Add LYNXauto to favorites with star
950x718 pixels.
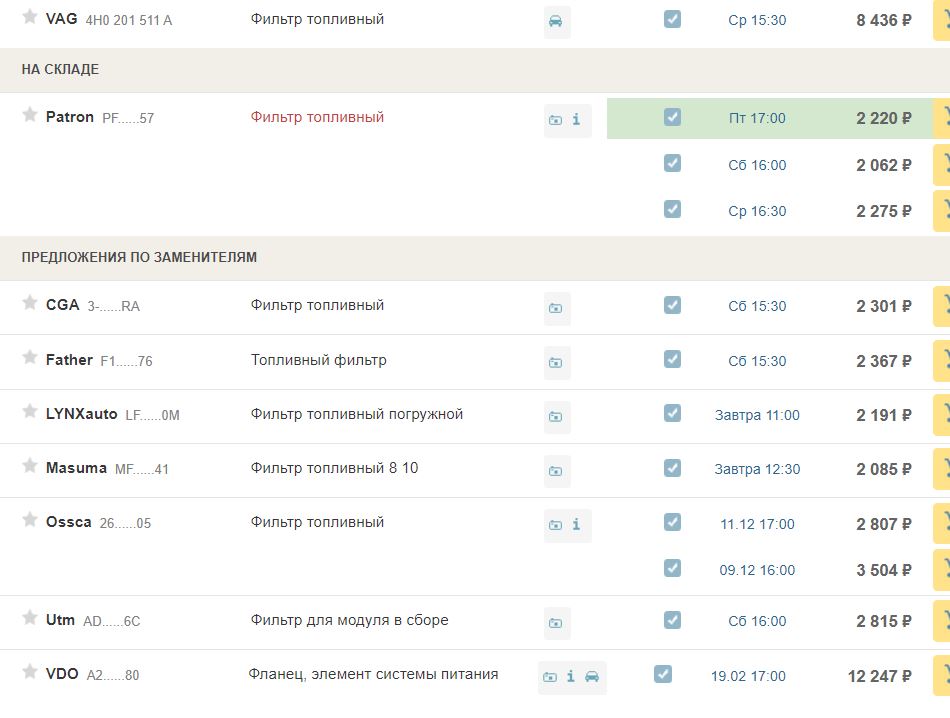30,412
